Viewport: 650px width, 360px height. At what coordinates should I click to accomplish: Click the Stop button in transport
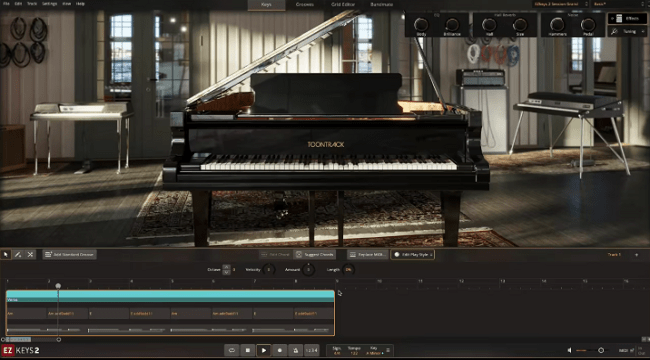pyautogui.click(x=247, y=350)
